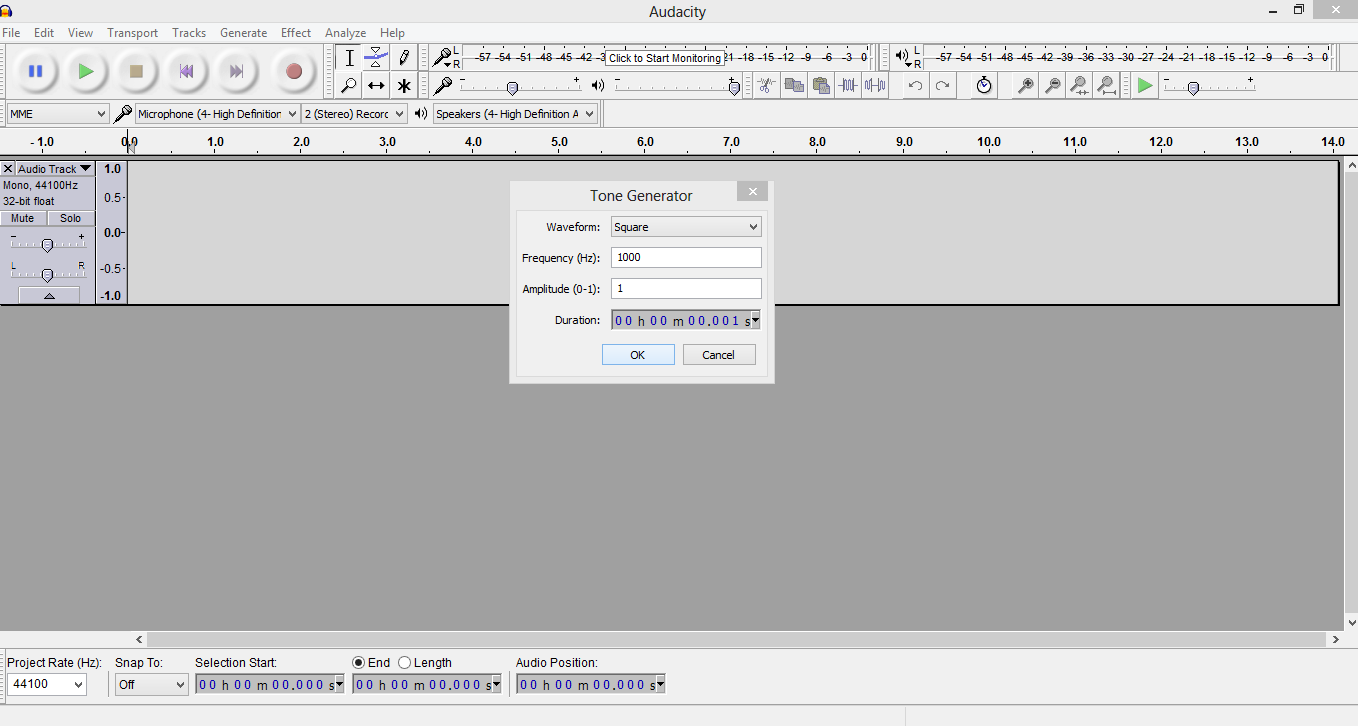Click the Trim Audio toolbar icon
This screenshot has width=1358, height=726.
848,86
